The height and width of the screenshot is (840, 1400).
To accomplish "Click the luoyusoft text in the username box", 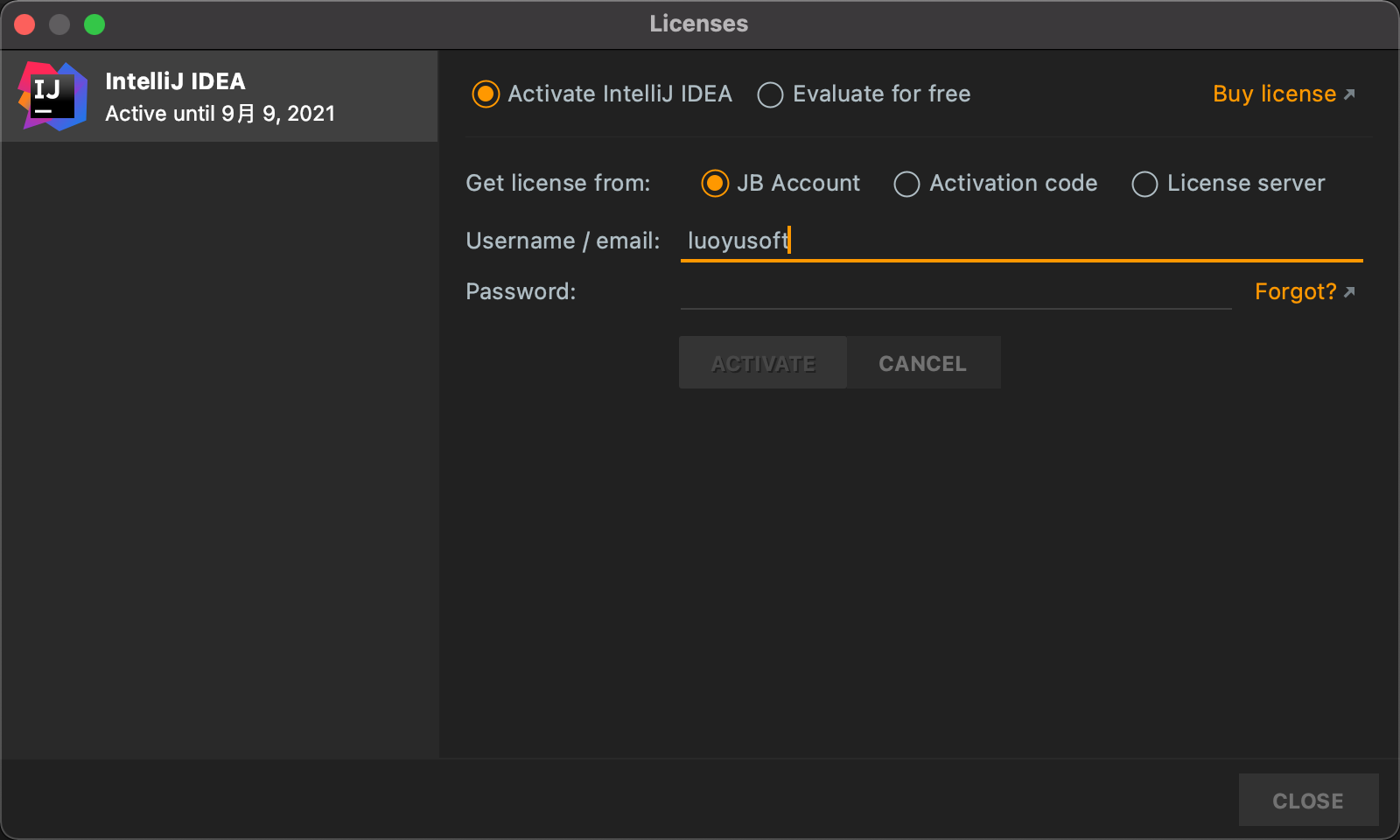I will [737, 241].
